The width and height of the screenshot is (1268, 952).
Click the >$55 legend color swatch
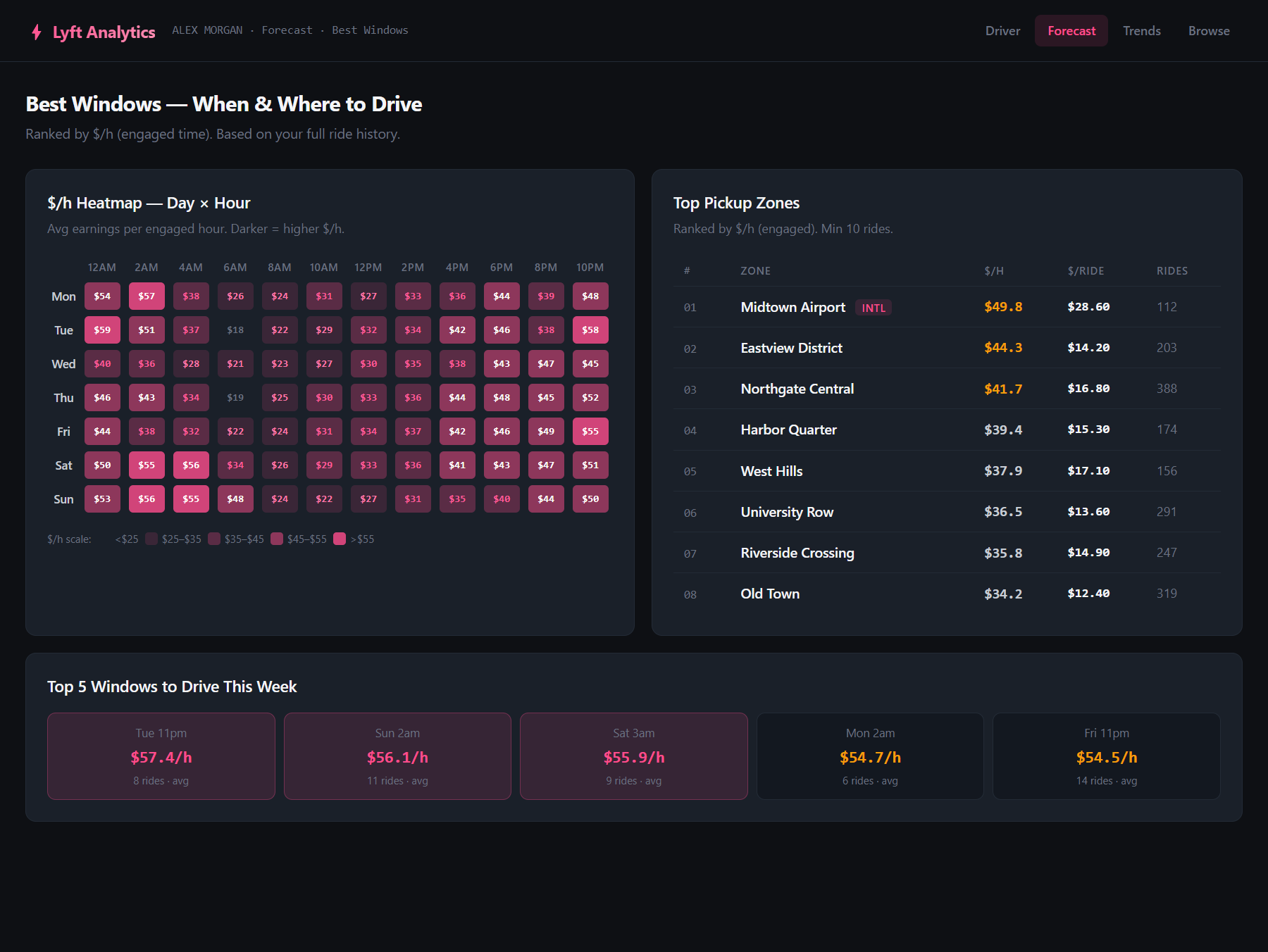point(340,539)
